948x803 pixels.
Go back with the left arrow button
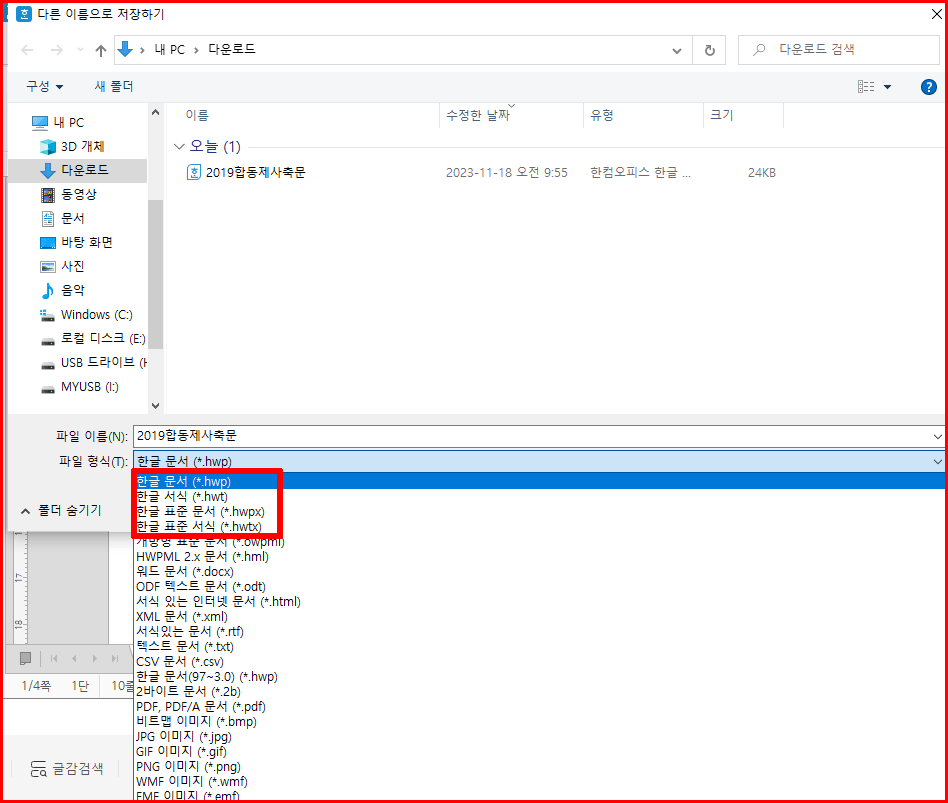coord(27,50)
